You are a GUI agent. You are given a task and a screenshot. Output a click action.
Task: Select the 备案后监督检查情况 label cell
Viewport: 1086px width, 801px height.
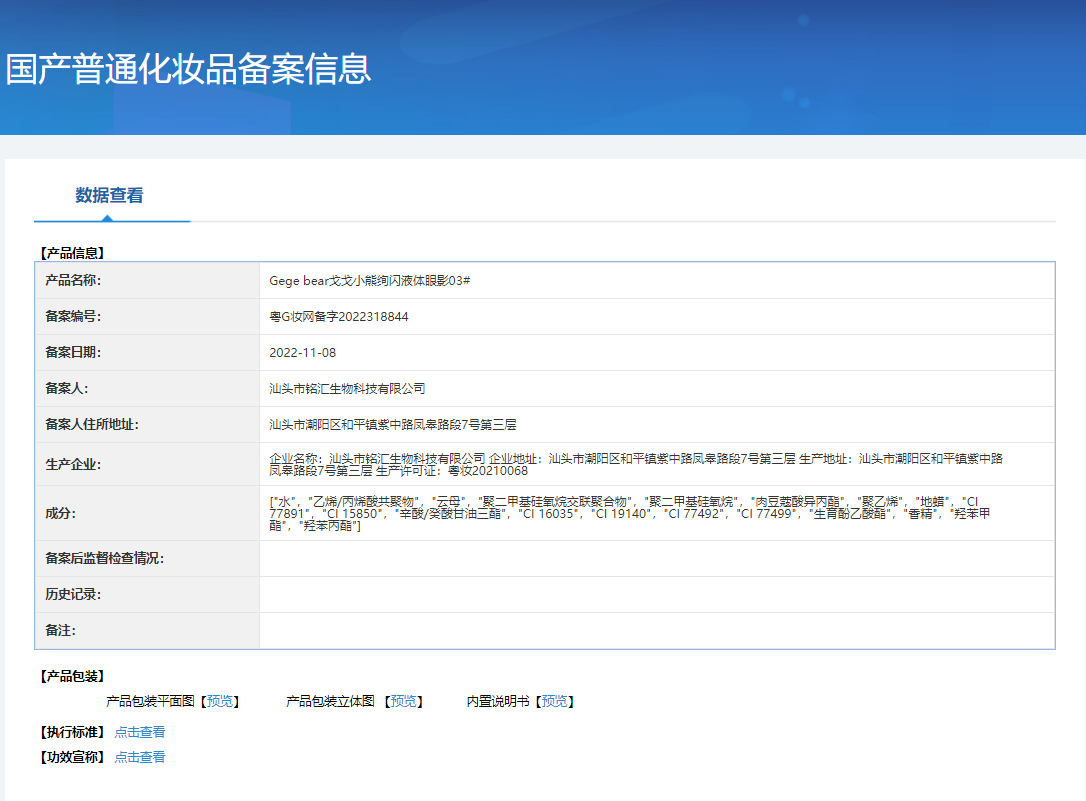[148, 558]
